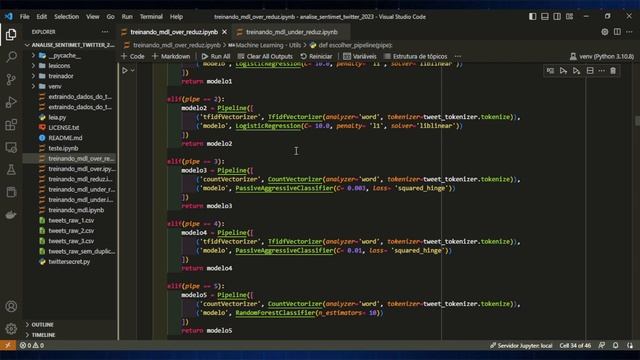
Task: Click Servidor Jupyter: local status item
Action: coord(521,345)
